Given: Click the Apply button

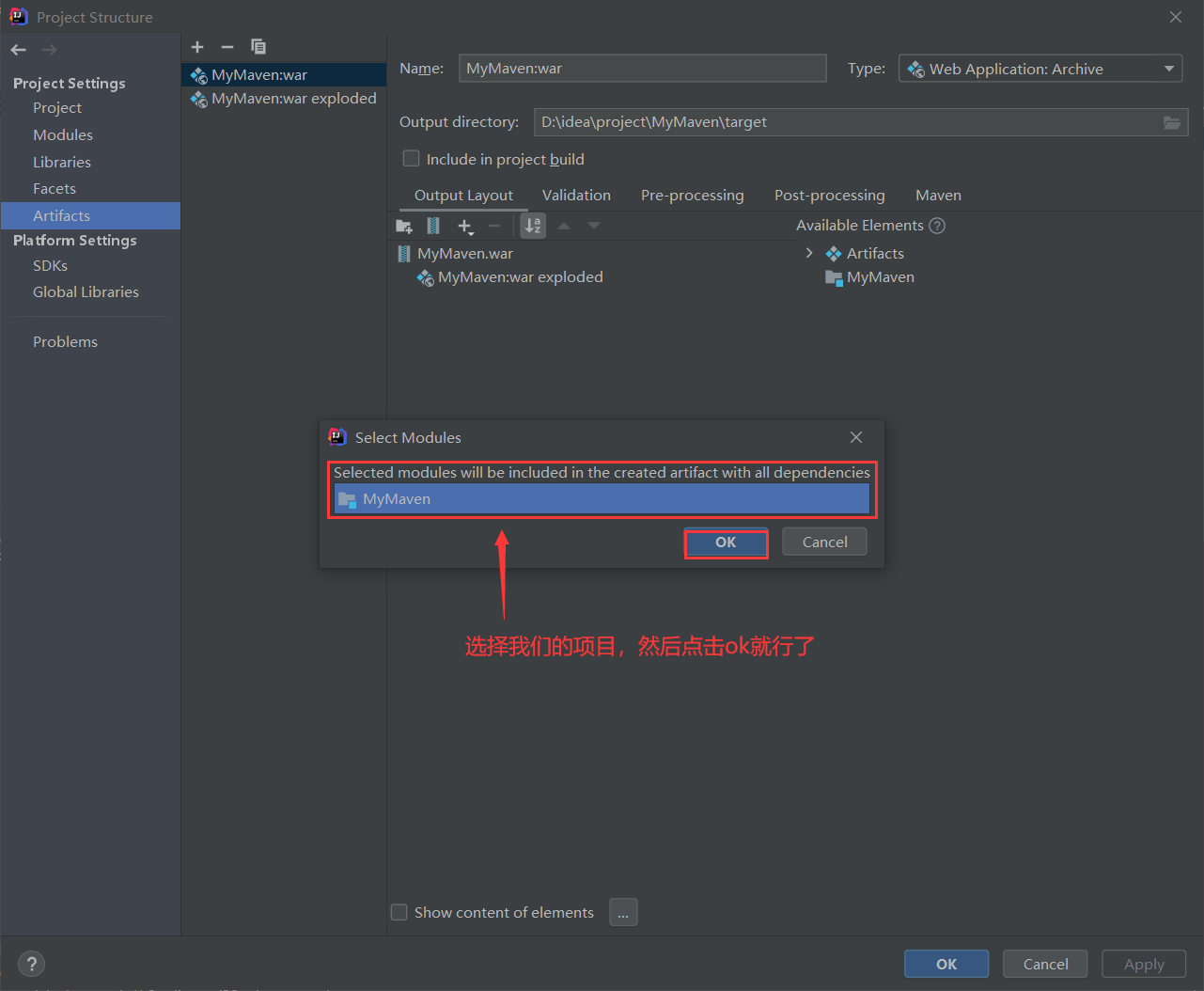Looking at the screenshot, I should point(1144,965).
